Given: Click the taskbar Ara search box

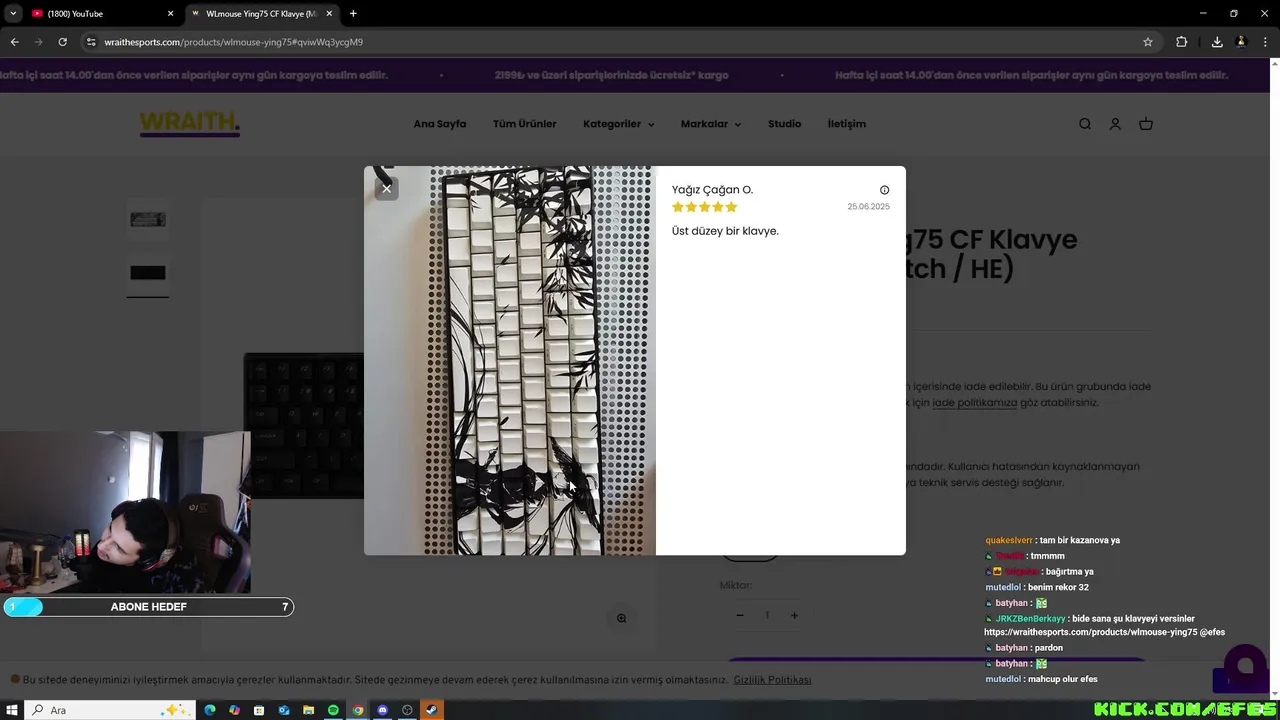Looking at the screenshot, I should point(110,710).
